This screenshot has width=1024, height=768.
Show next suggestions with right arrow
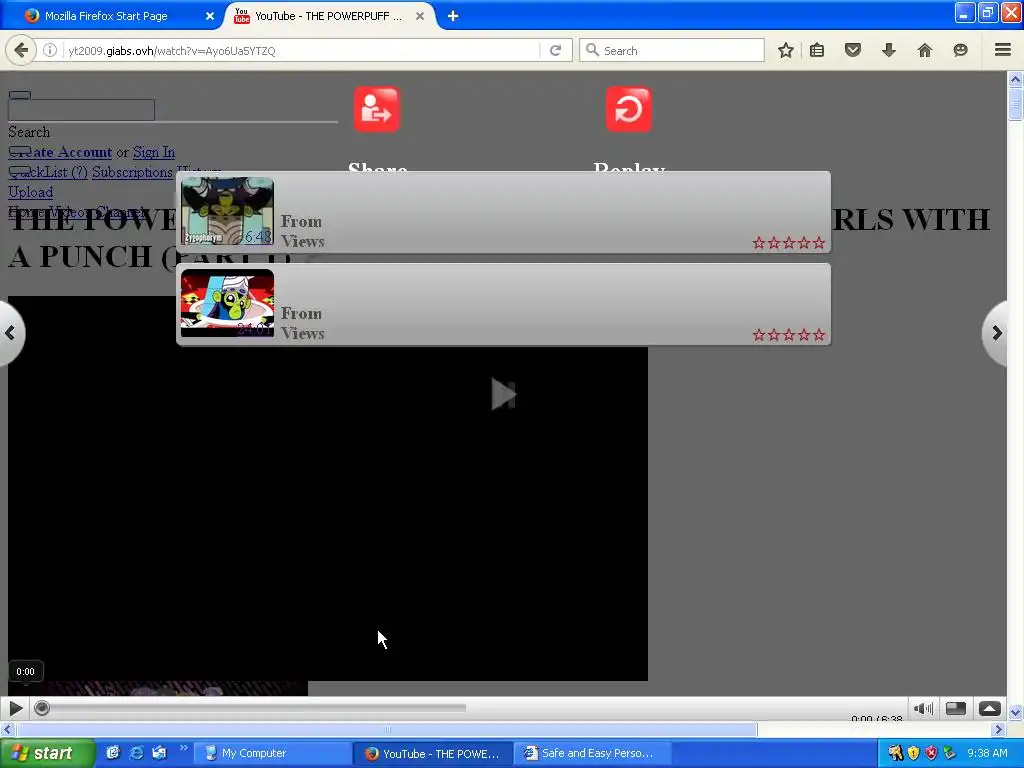pos(995,333)
